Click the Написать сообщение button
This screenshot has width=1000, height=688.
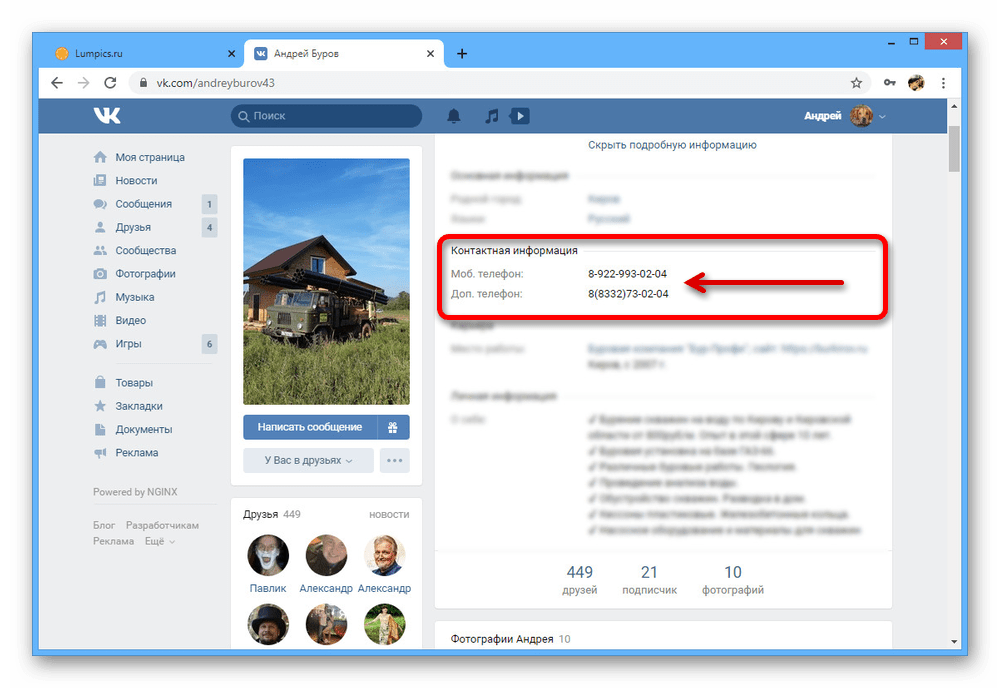310,427
